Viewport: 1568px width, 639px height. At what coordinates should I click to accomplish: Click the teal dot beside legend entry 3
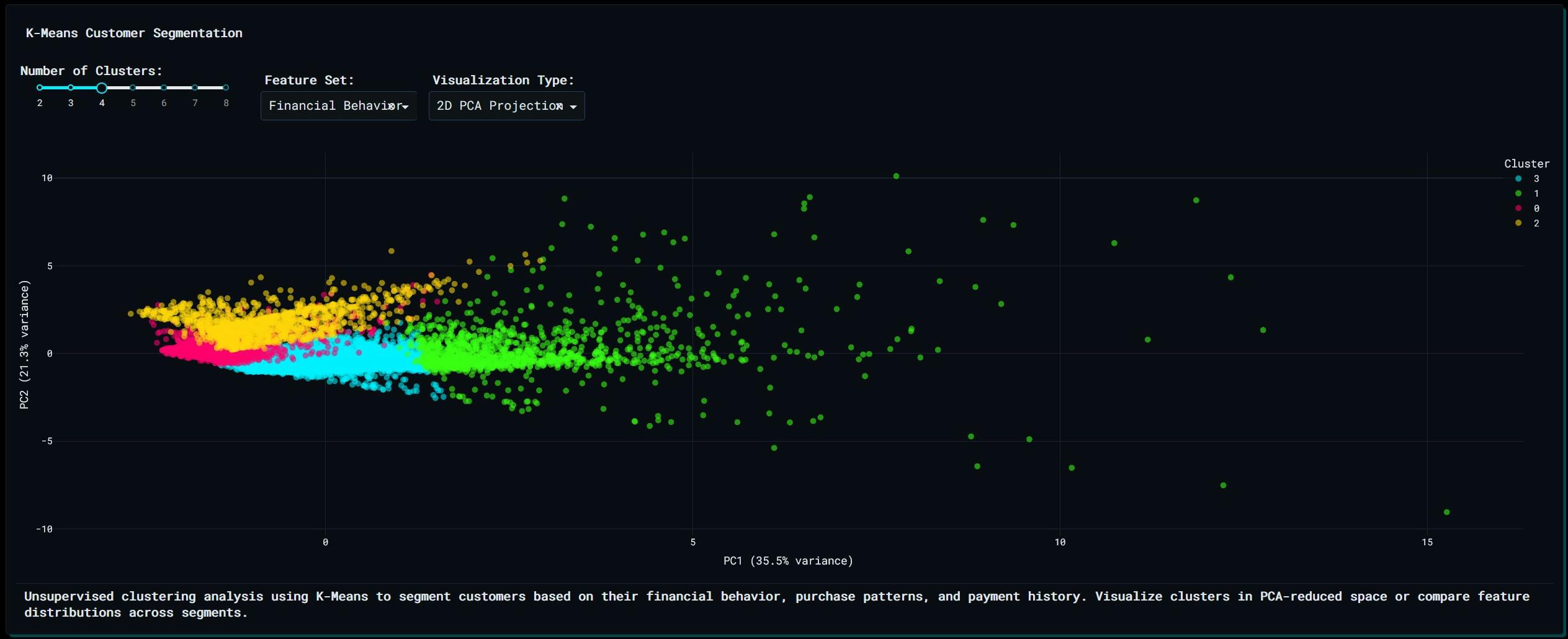1518,179
